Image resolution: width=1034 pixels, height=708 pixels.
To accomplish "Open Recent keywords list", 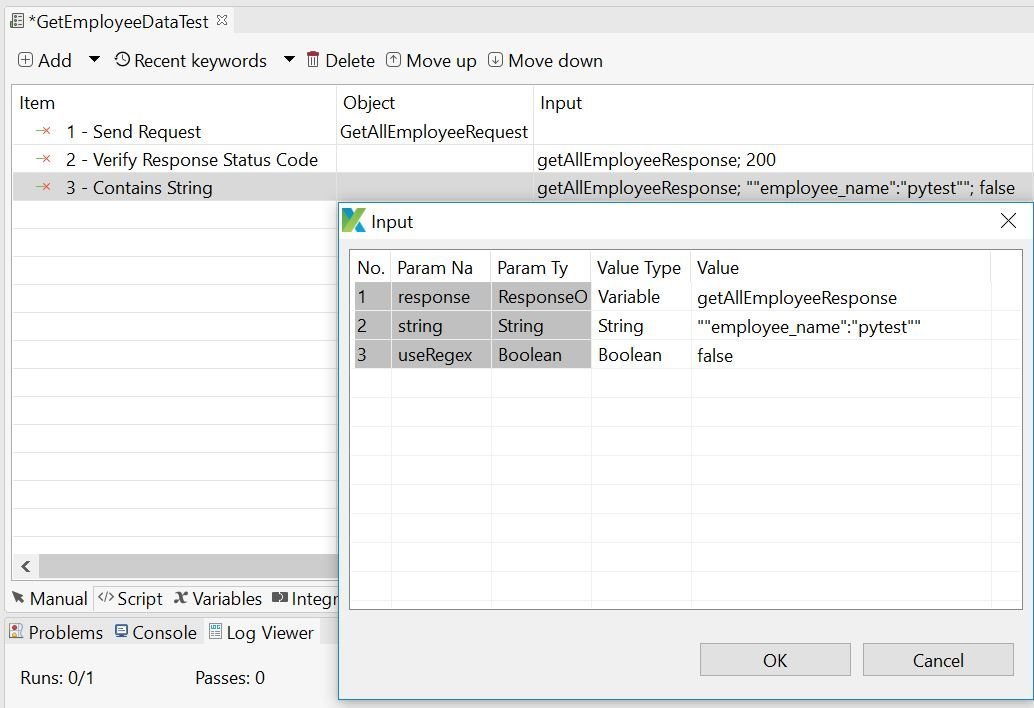I will pos(125,60).
